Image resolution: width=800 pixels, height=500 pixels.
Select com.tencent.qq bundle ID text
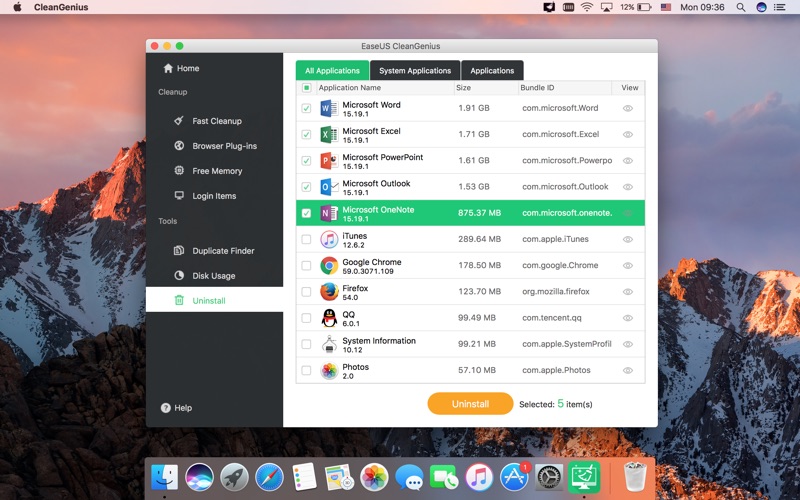pos(552,318)
